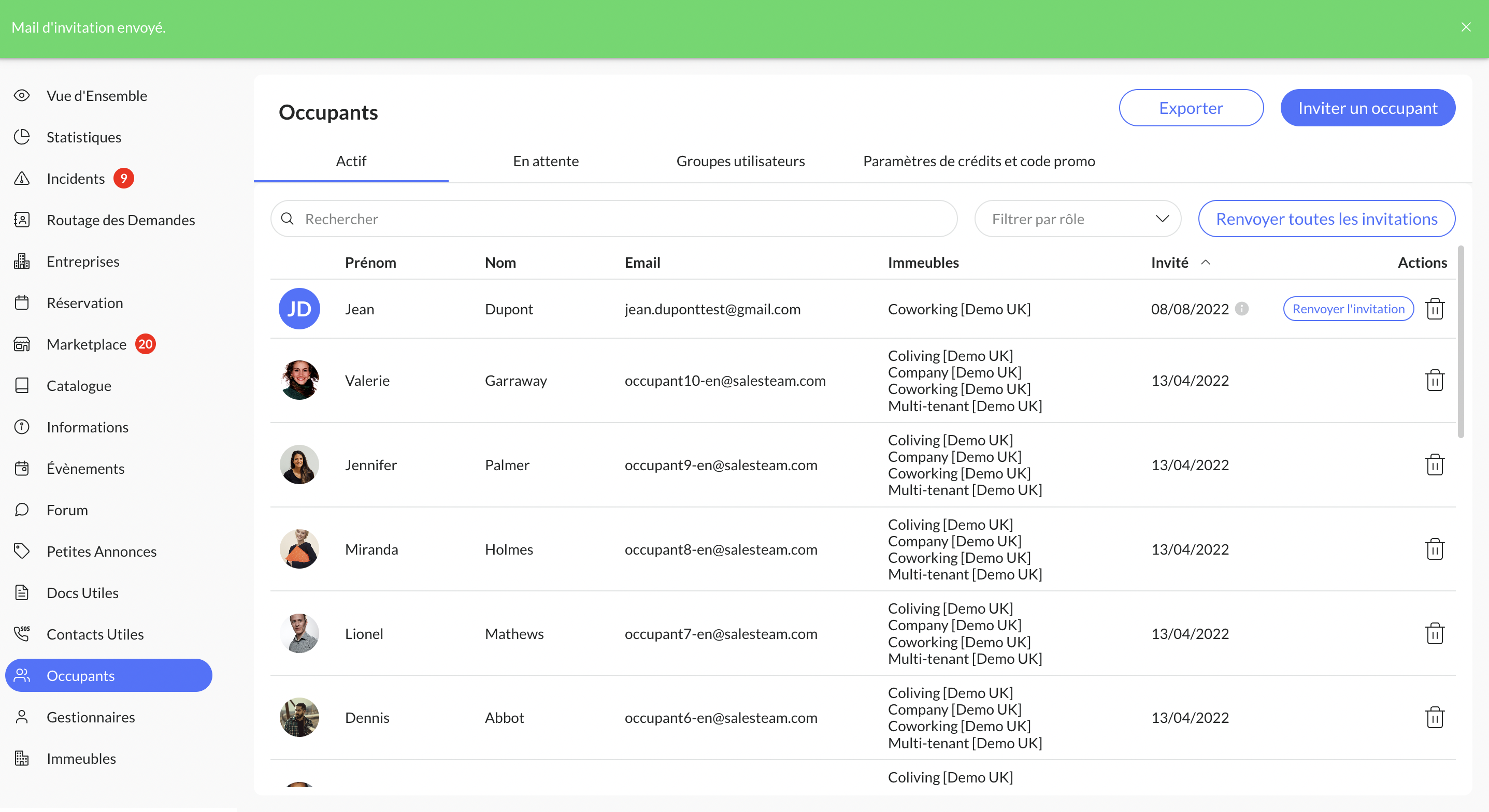1489x812 pixels.
Task: Delete Jean Dupont with trash icon
Action: [x=1435, y=309]
